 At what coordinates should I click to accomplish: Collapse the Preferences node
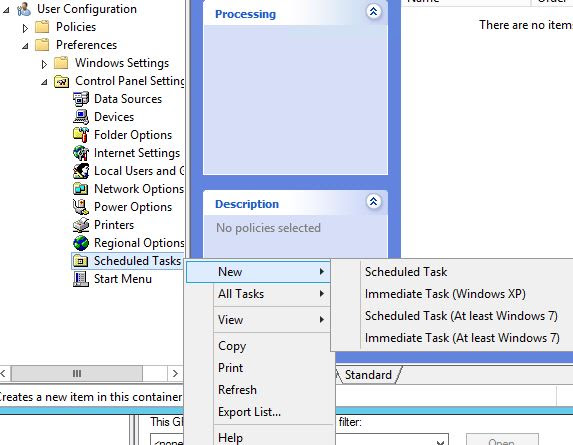click(x=25, y=46)
